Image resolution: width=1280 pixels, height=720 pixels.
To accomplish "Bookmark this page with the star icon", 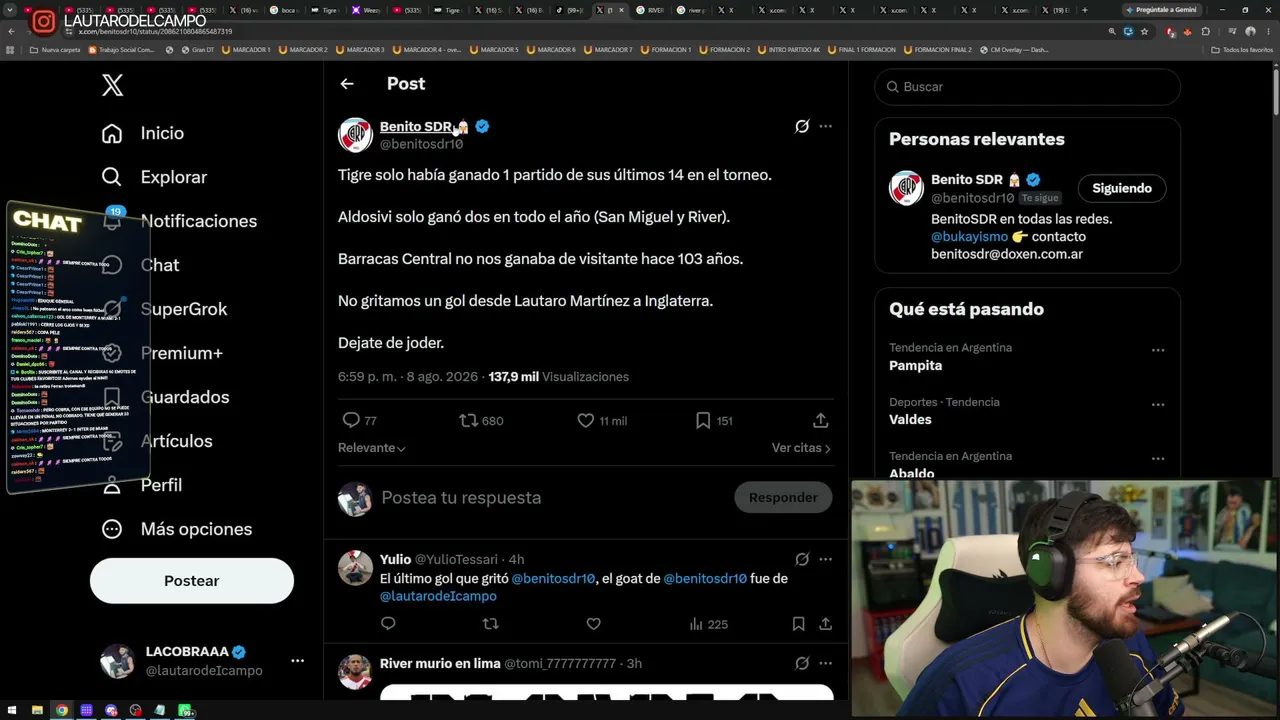I will click(1145, 31).
